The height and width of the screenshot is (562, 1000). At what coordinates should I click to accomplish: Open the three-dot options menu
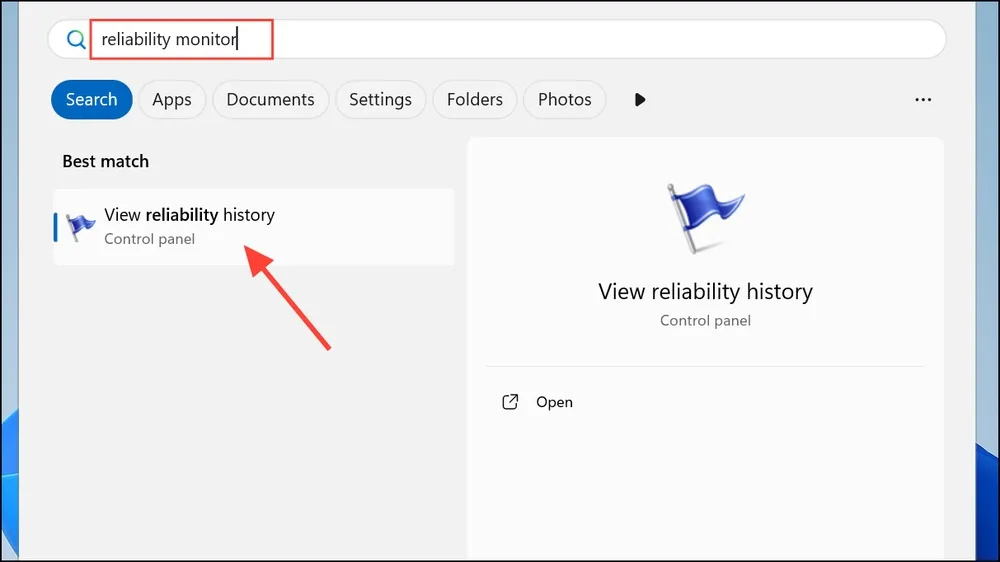[x=923, y=100]
